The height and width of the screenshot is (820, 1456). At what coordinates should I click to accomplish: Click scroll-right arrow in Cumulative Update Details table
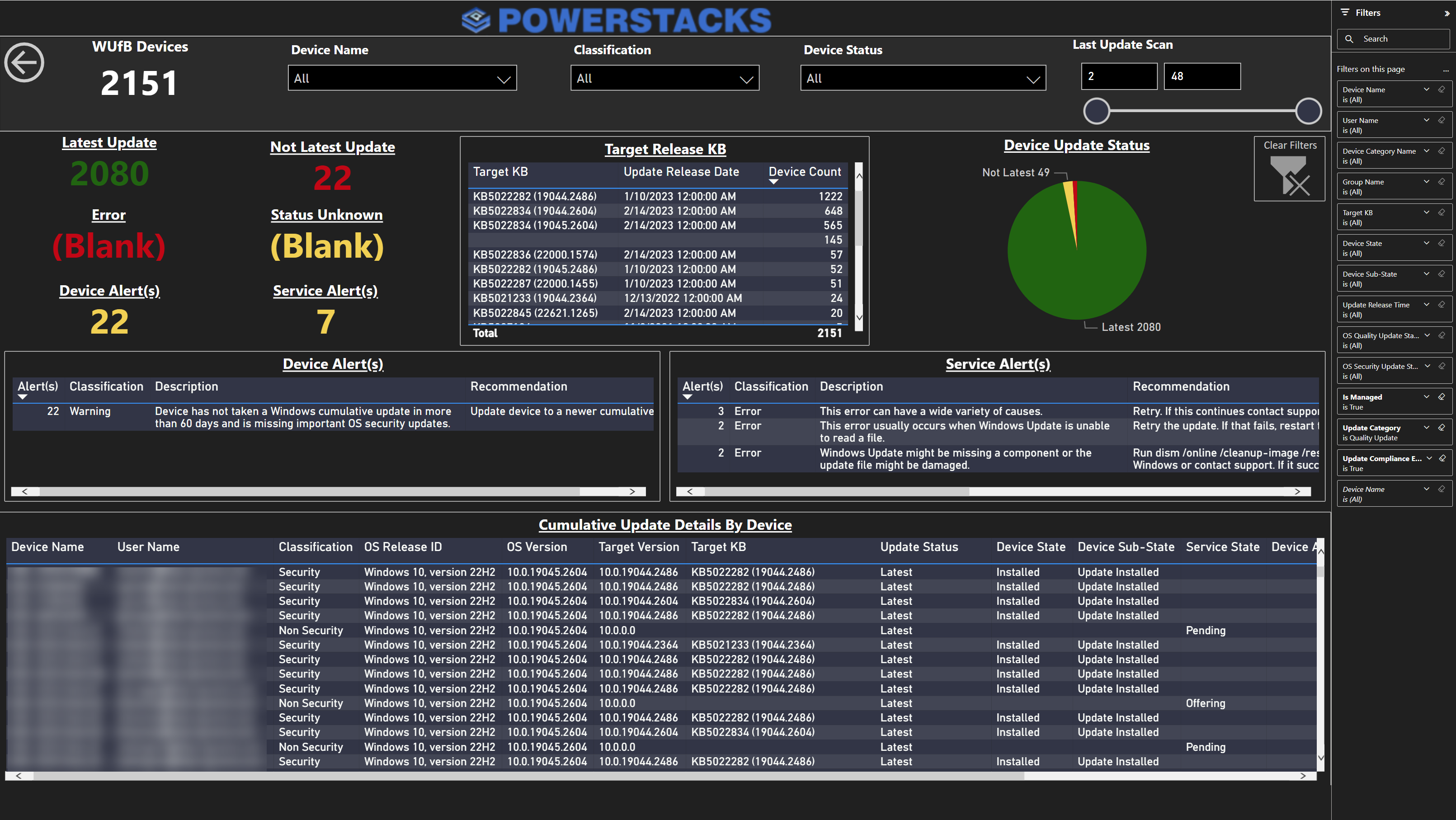click(x=1303, y=776)
